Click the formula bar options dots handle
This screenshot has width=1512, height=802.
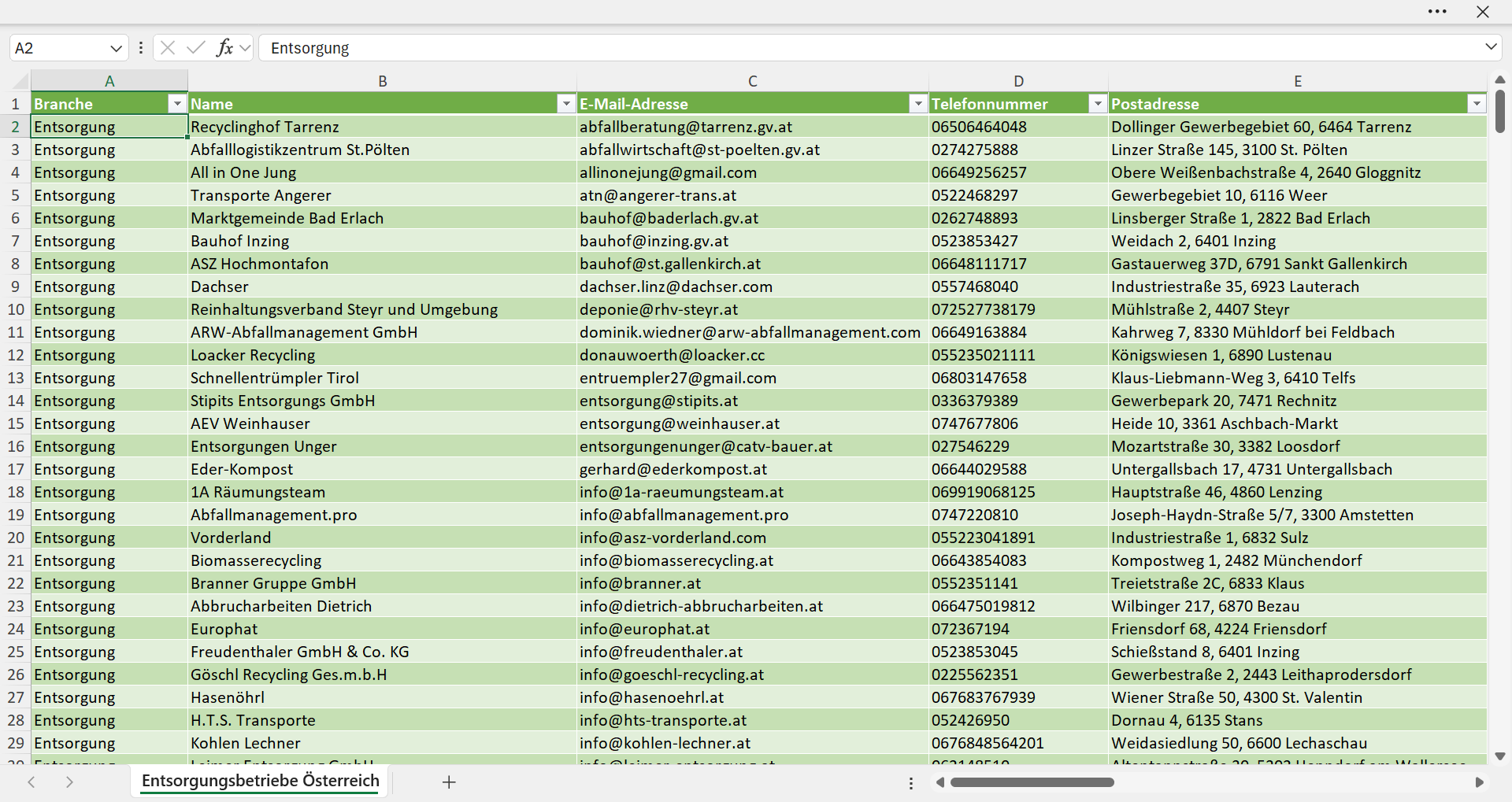[141, 48]
